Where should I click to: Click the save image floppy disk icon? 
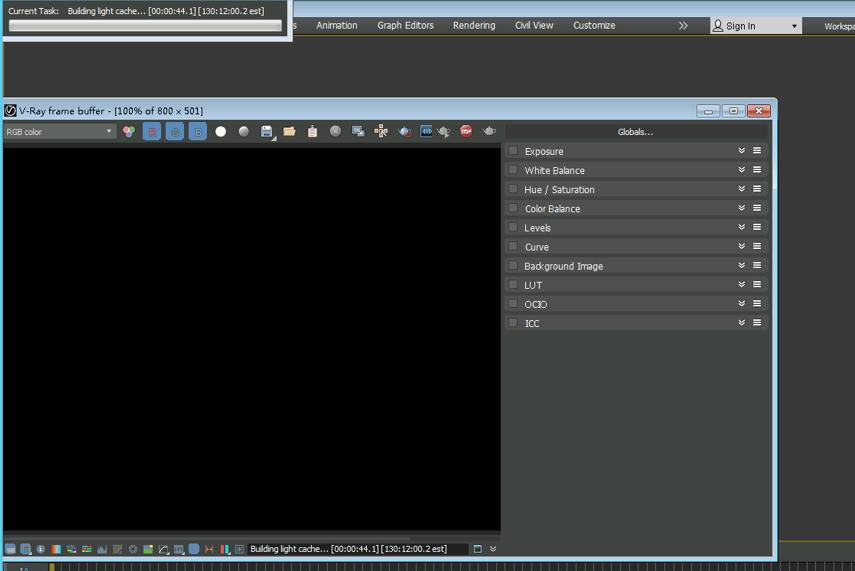coord(266,132)
